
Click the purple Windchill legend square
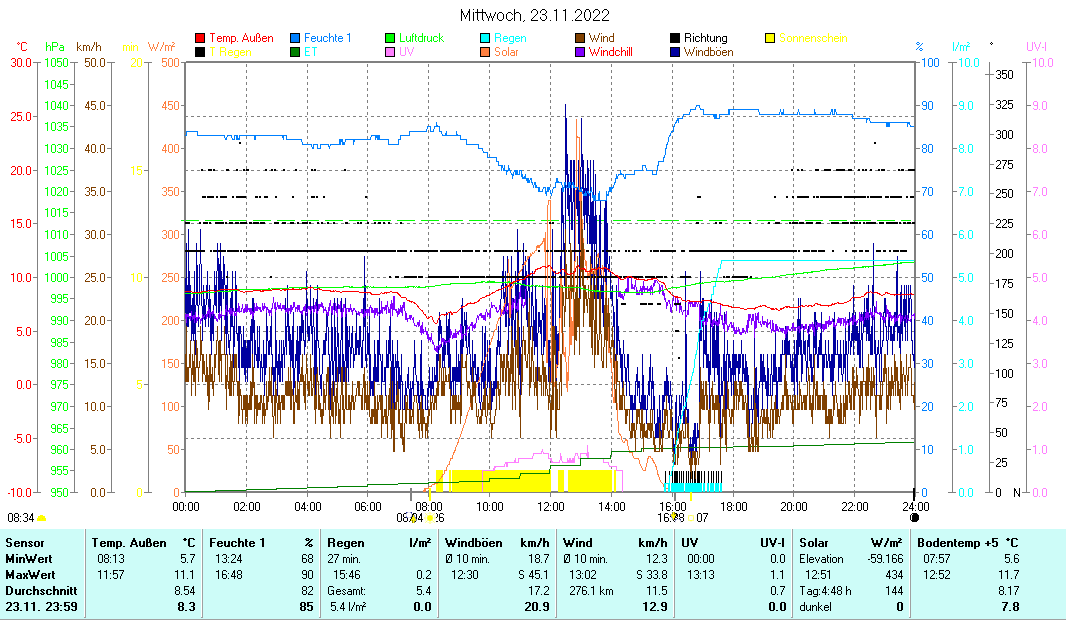(581, 52)
